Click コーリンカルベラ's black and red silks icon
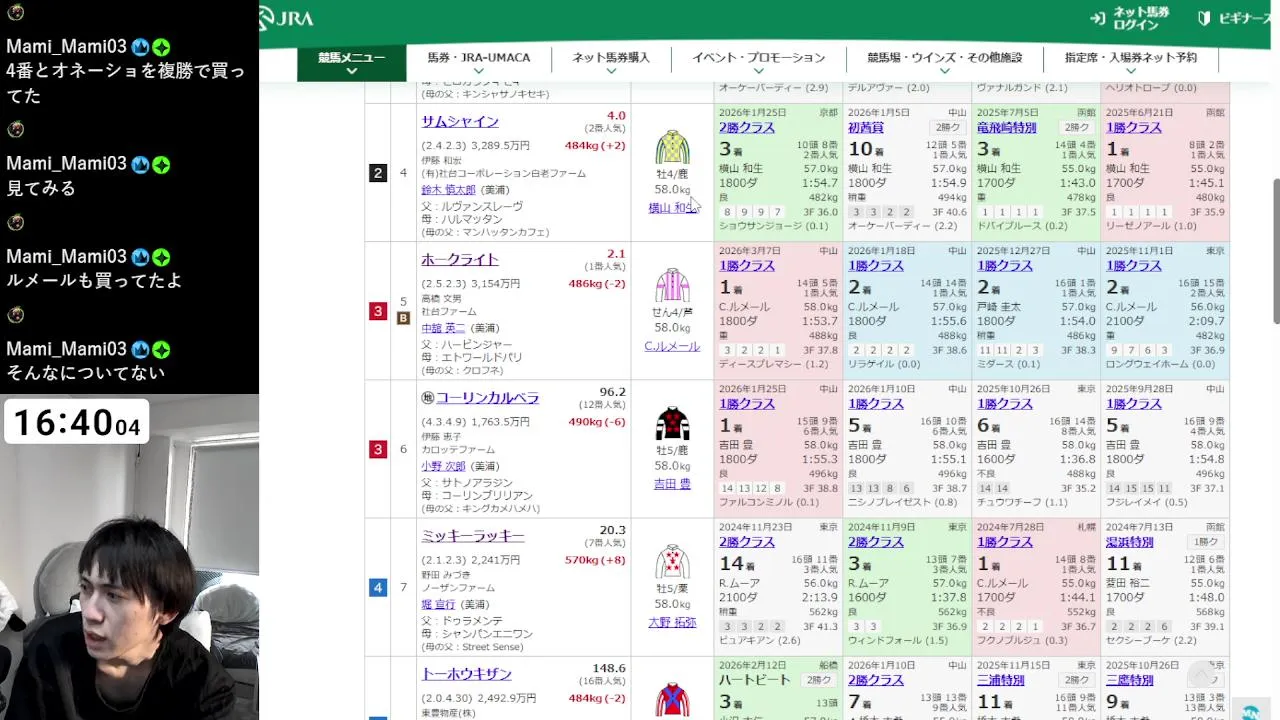The height and width of the screenshot is (720, 1280). pyautogui.click(x=672, y=423)
